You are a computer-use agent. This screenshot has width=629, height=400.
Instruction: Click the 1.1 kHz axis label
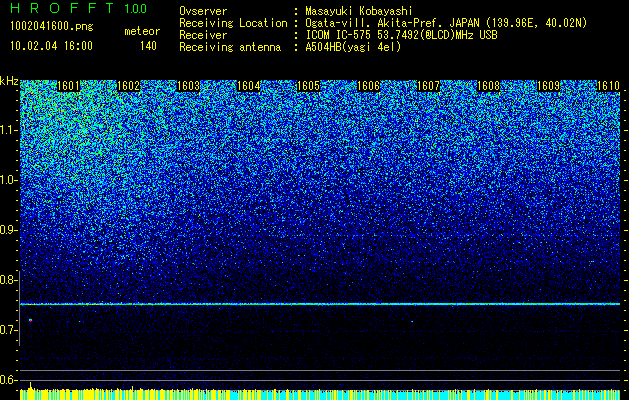[x=8, y=130]
